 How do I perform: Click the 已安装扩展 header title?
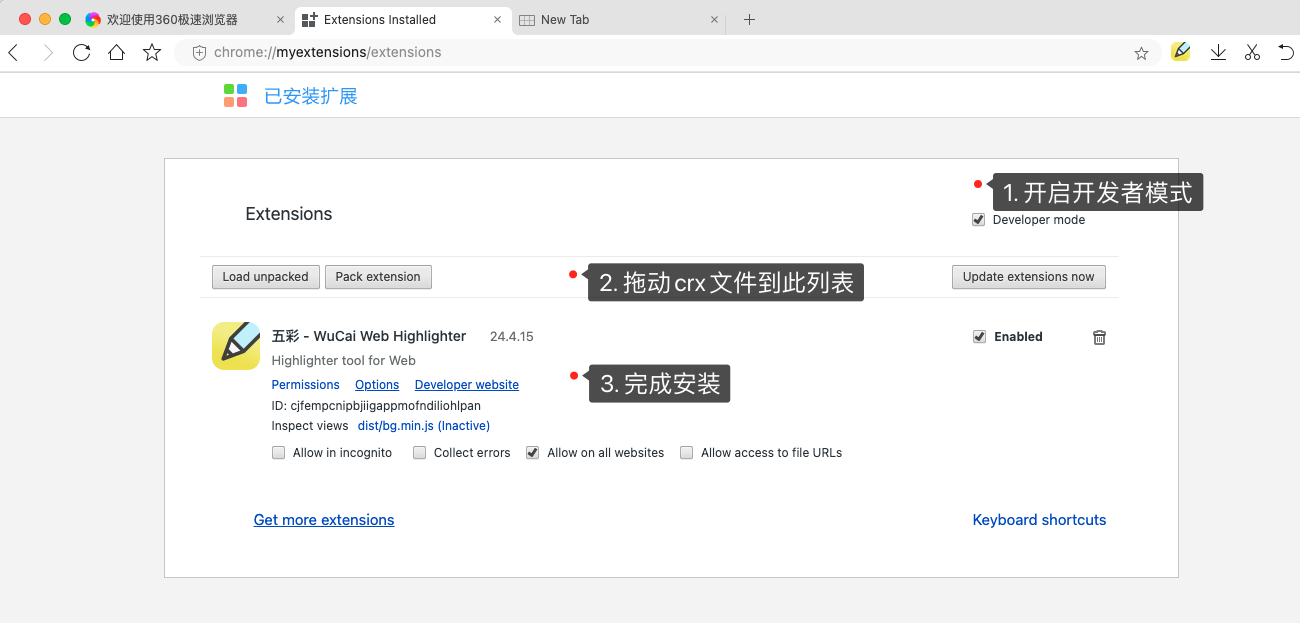coord(311,96)
